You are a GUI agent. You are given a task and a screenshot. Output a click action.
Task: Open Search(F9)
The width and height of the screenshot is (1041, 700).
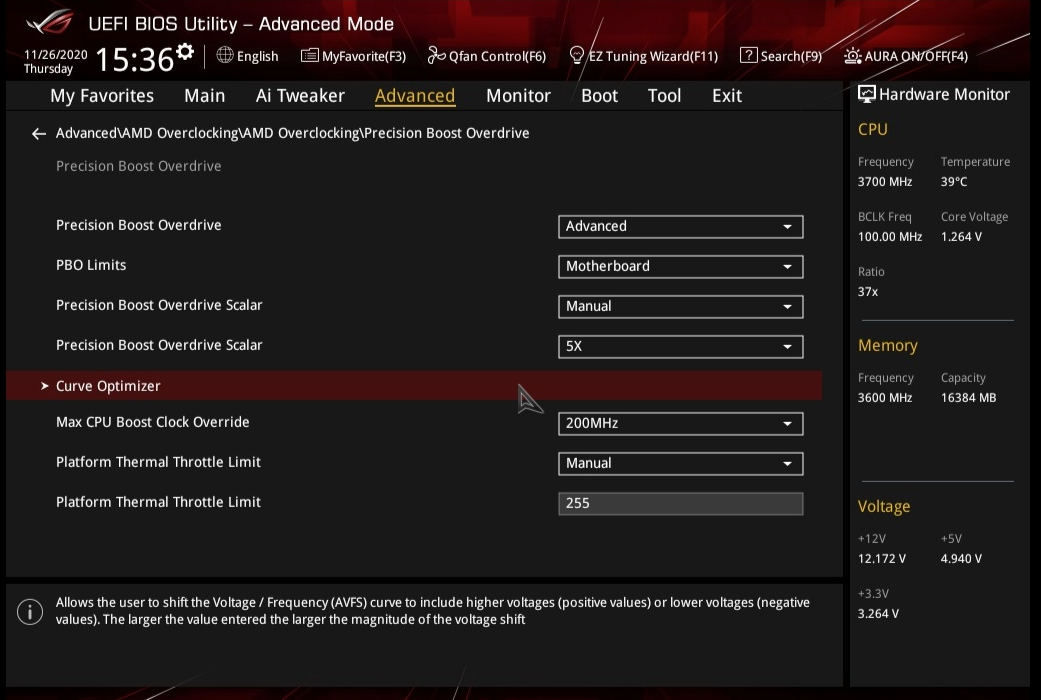pyautogui.click(x=781, y=56)
